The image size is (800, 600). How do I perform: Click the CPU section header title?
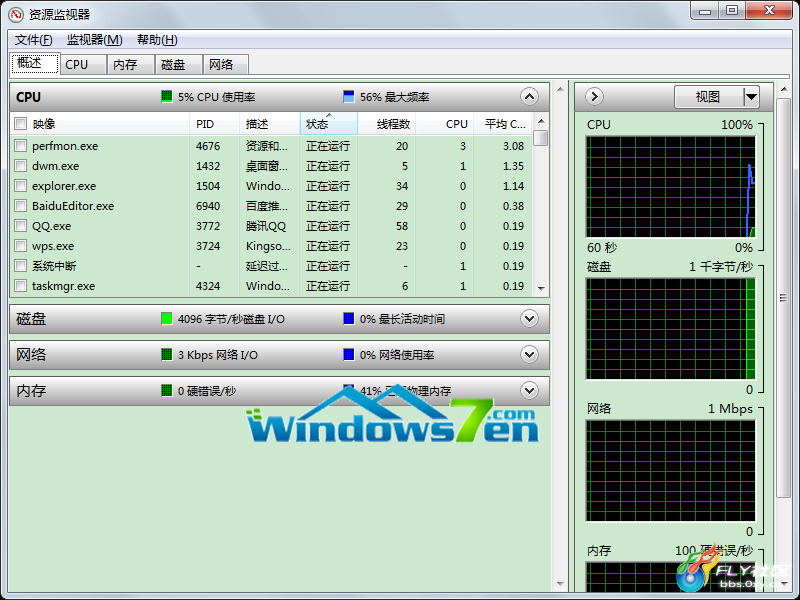pos(29,97)
